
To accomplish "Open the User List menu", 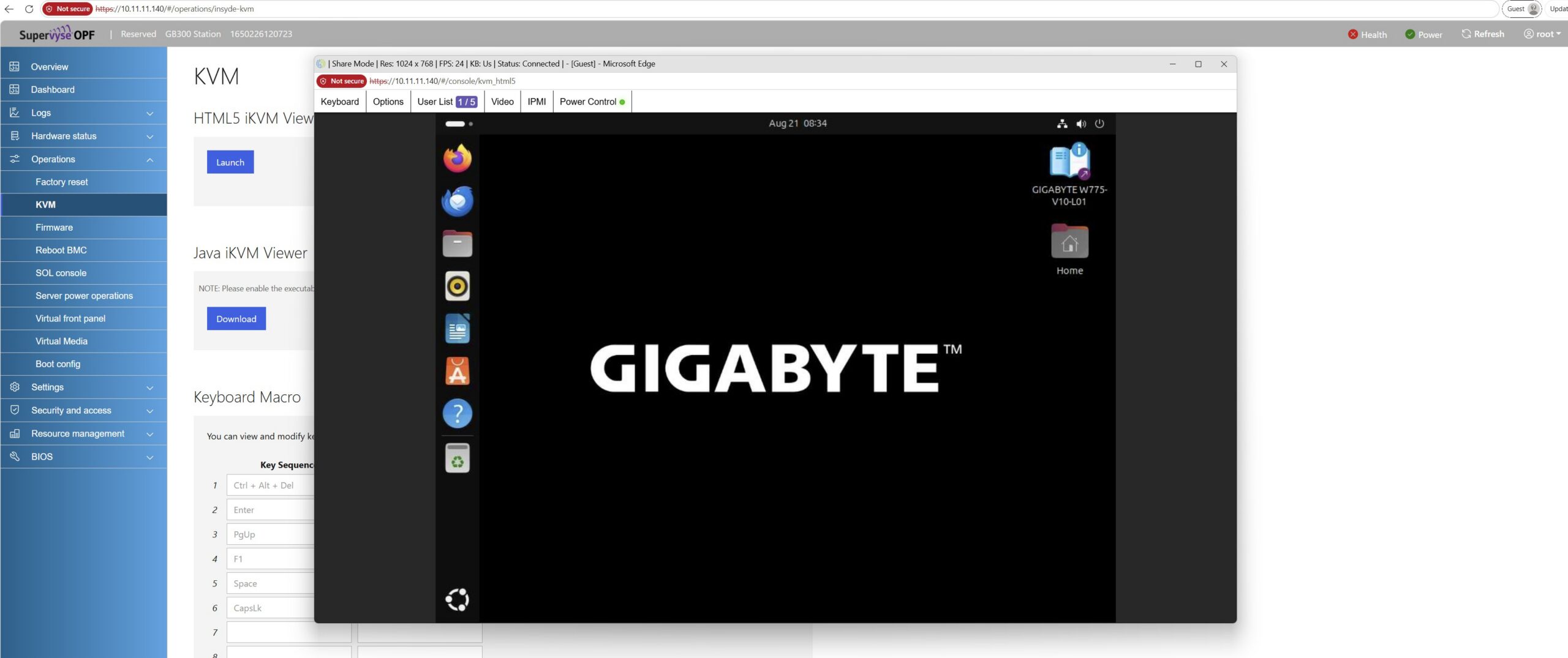I will (x=447, y=102).
